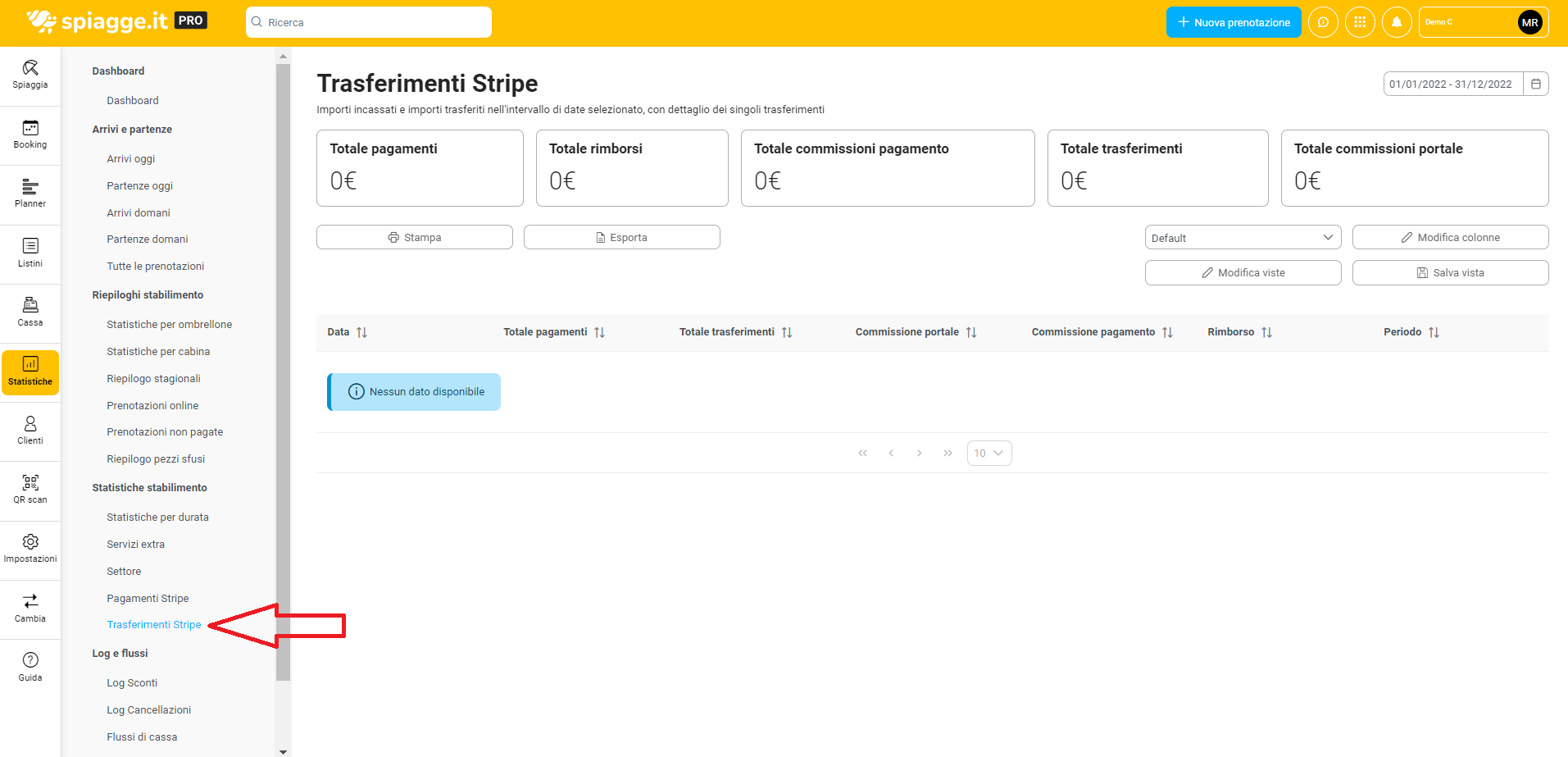Open Partenze oggi menu item
1568x757 pixels.
pyautogui.click(x=140, y=185)
